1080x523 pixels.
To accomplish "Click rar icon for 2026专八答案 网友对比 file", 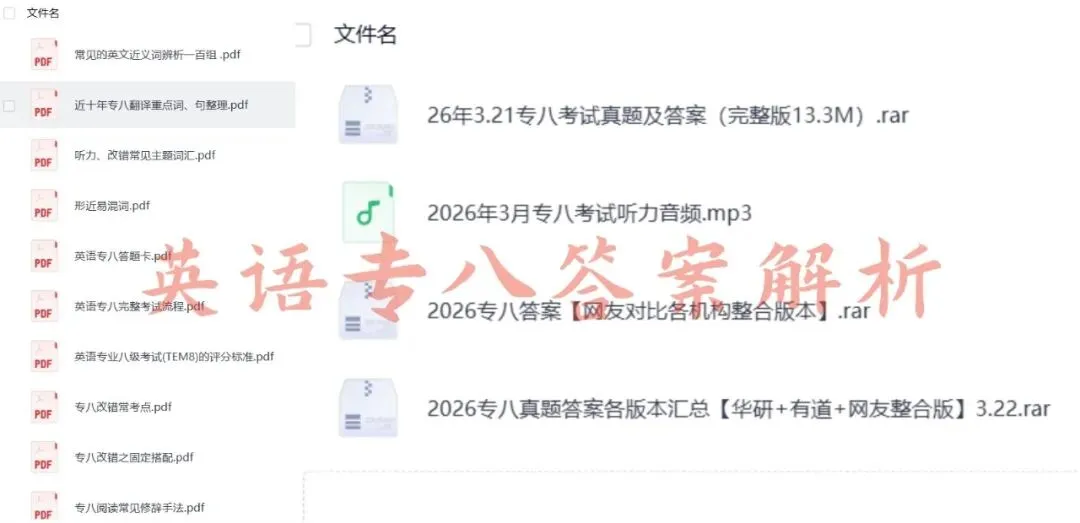I will [368, 310].
